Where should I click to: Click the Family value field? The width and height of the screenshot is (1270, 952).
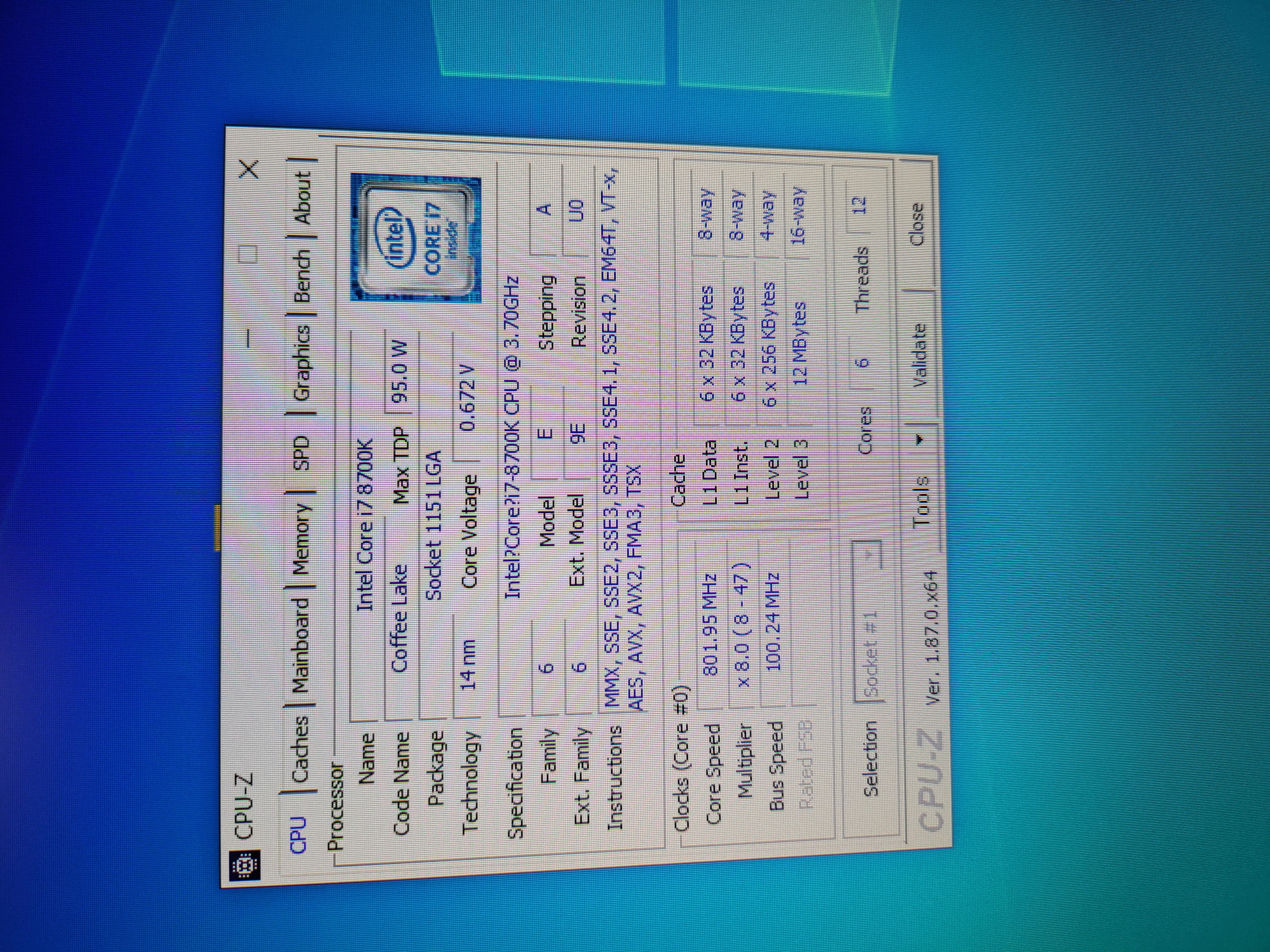click(x=546, y=667)
